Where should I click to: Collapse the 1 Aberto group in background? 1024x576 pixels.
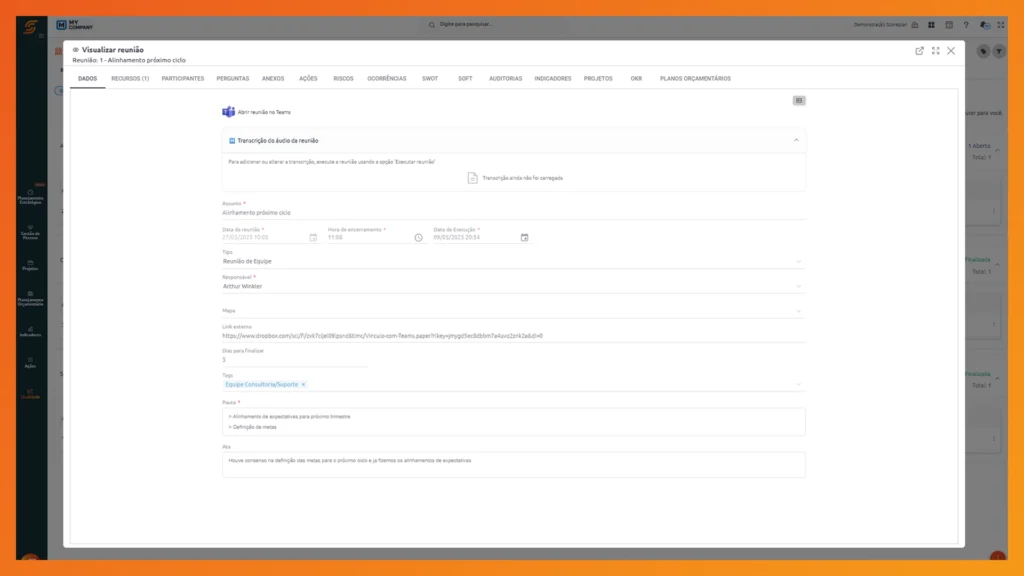click(997, 150)
